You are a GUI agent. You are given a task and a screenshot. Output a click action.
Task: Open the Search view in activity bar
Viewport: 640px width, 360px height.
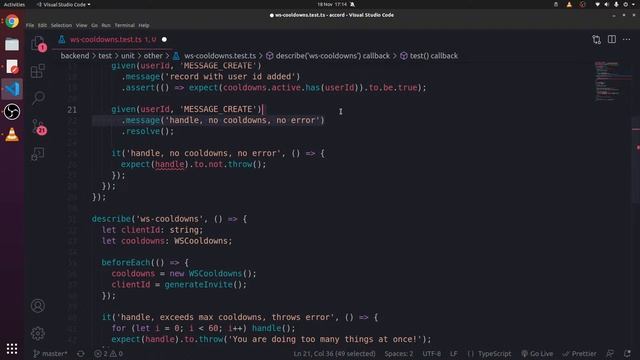(x=38, y=98)
